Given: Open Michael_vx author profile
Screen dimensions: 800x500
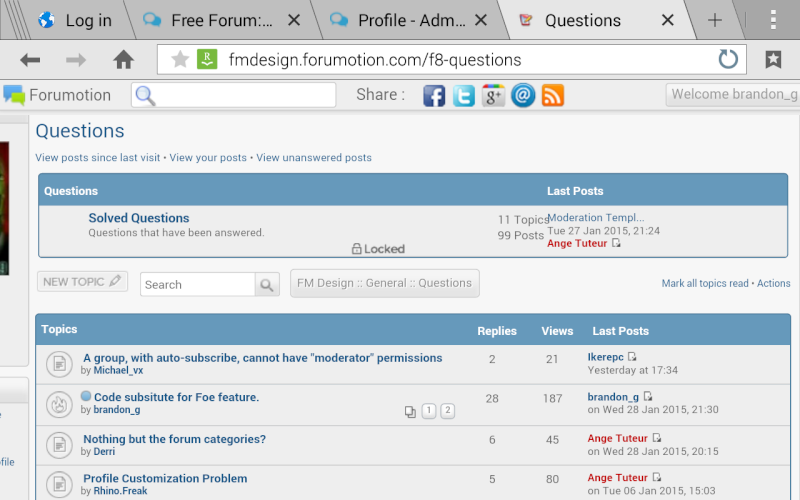Looking at the screenshot, I should pos(118,370).
